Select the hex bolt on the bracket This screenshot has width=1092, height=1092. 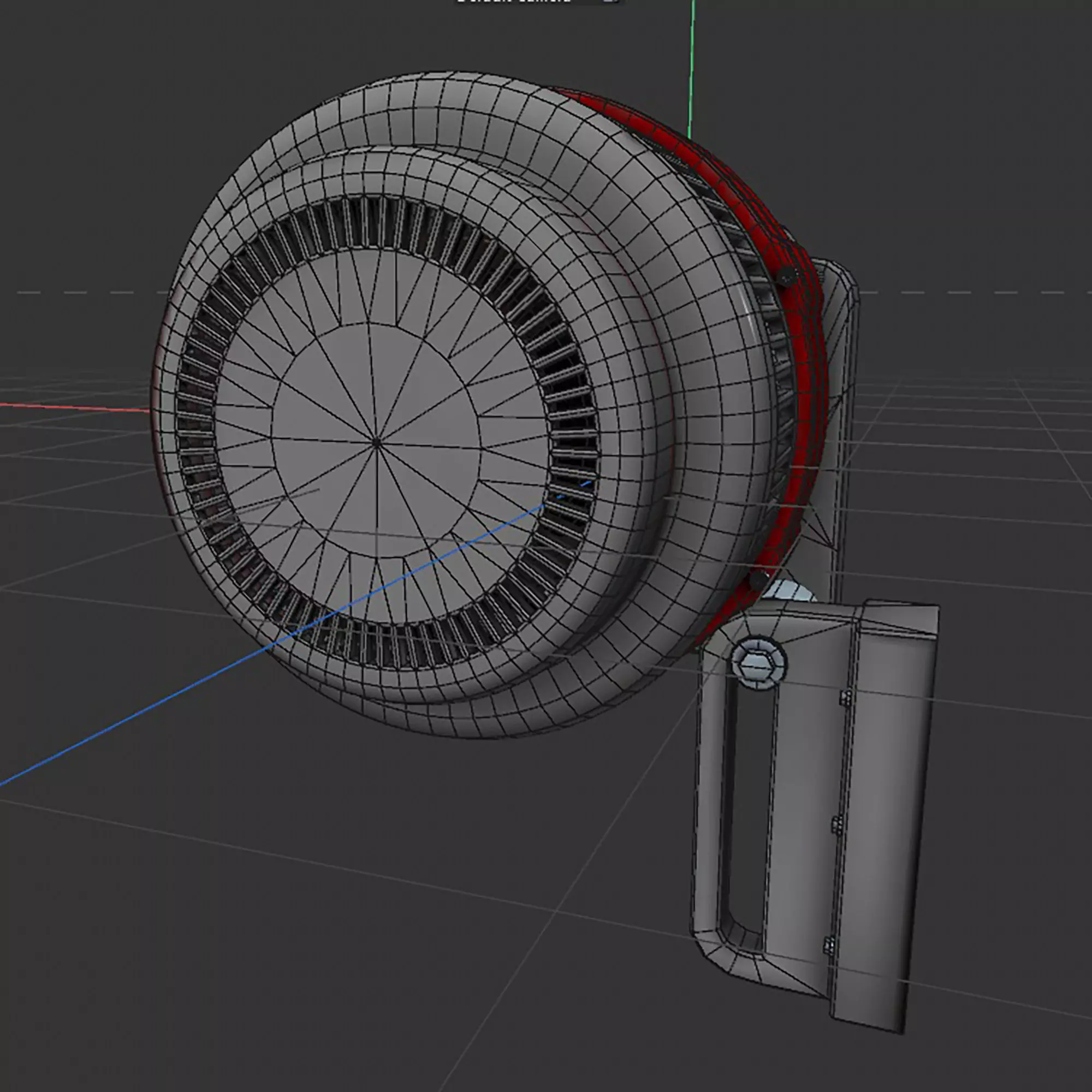pyautogui.click(x=758, y=663)
